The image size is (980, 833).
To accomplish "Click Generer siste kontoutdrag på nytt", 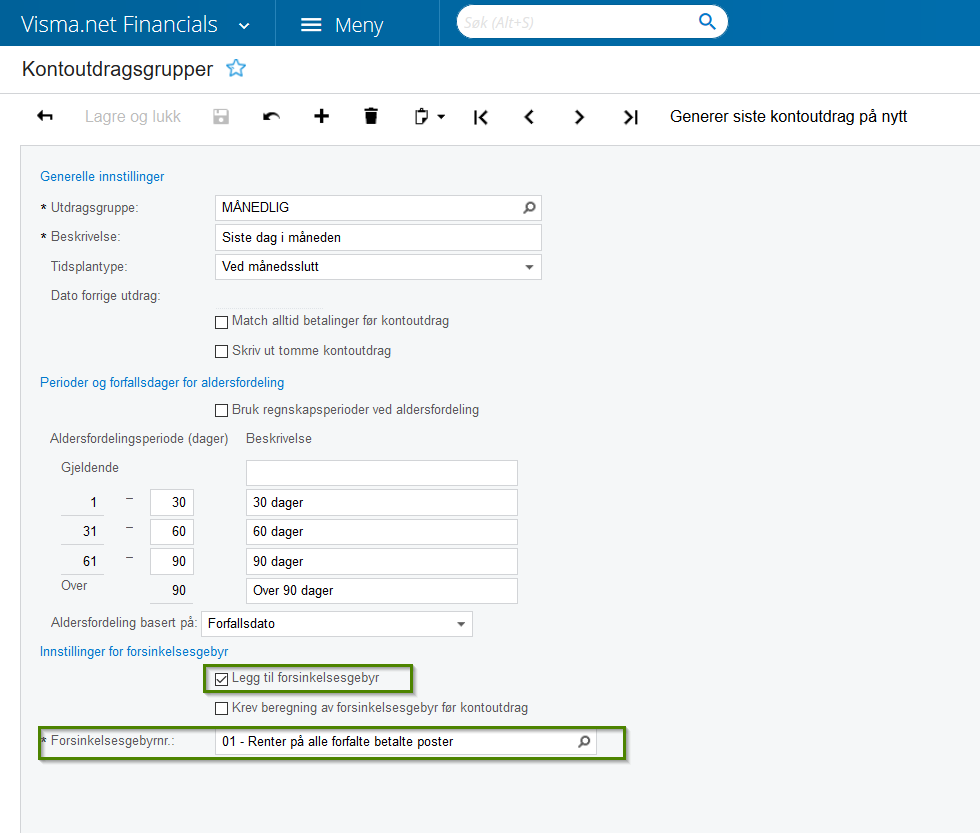I will pyautogui.click(x=788, y=117).
